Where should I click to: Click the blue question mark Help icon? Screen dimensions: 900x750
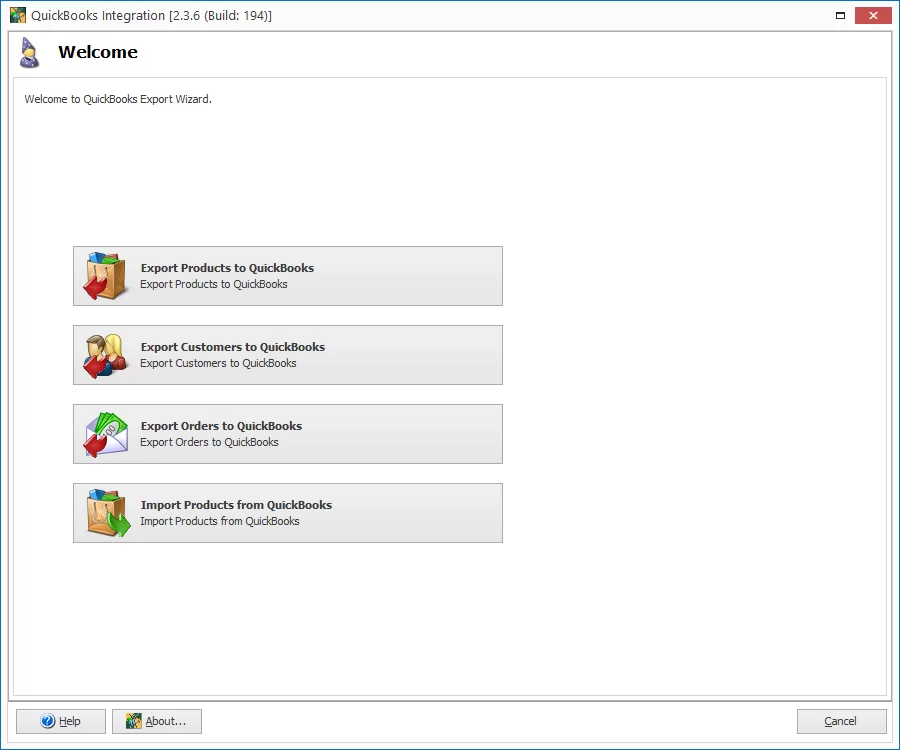pyautogui.click(x=45, y=721)
